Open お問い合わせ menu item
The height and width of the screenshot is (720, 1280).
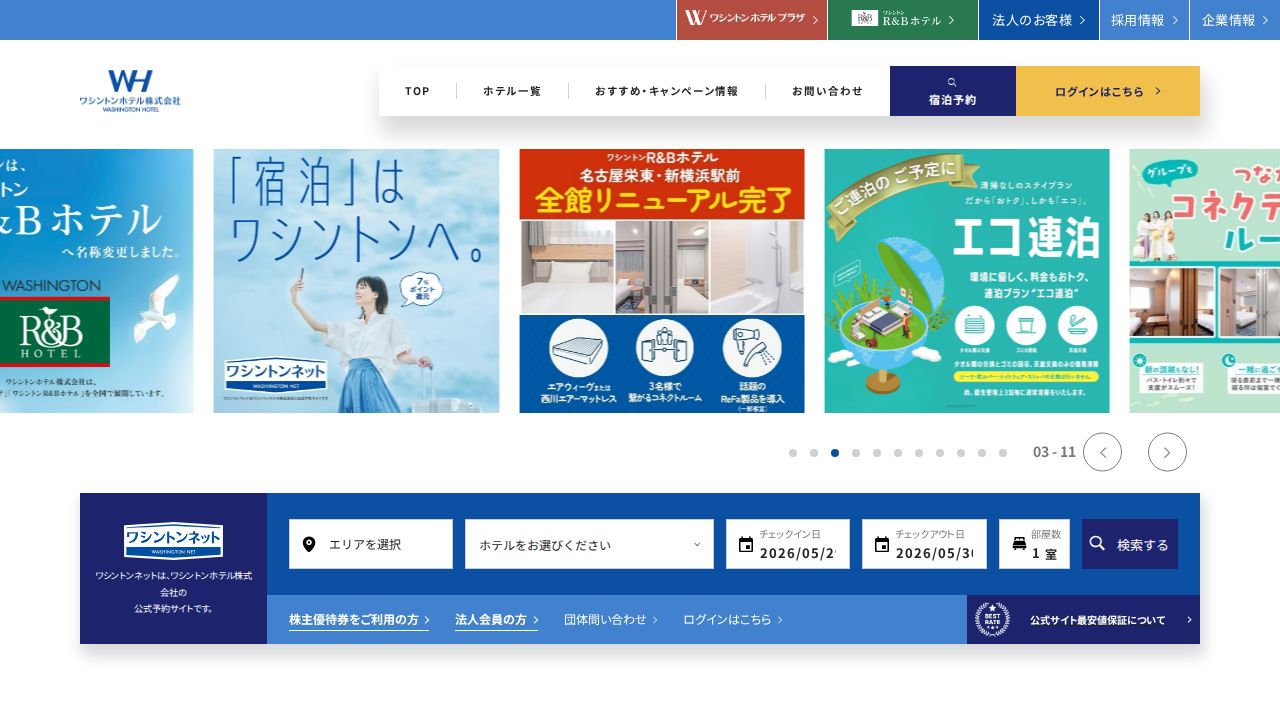tap(827, 91)
